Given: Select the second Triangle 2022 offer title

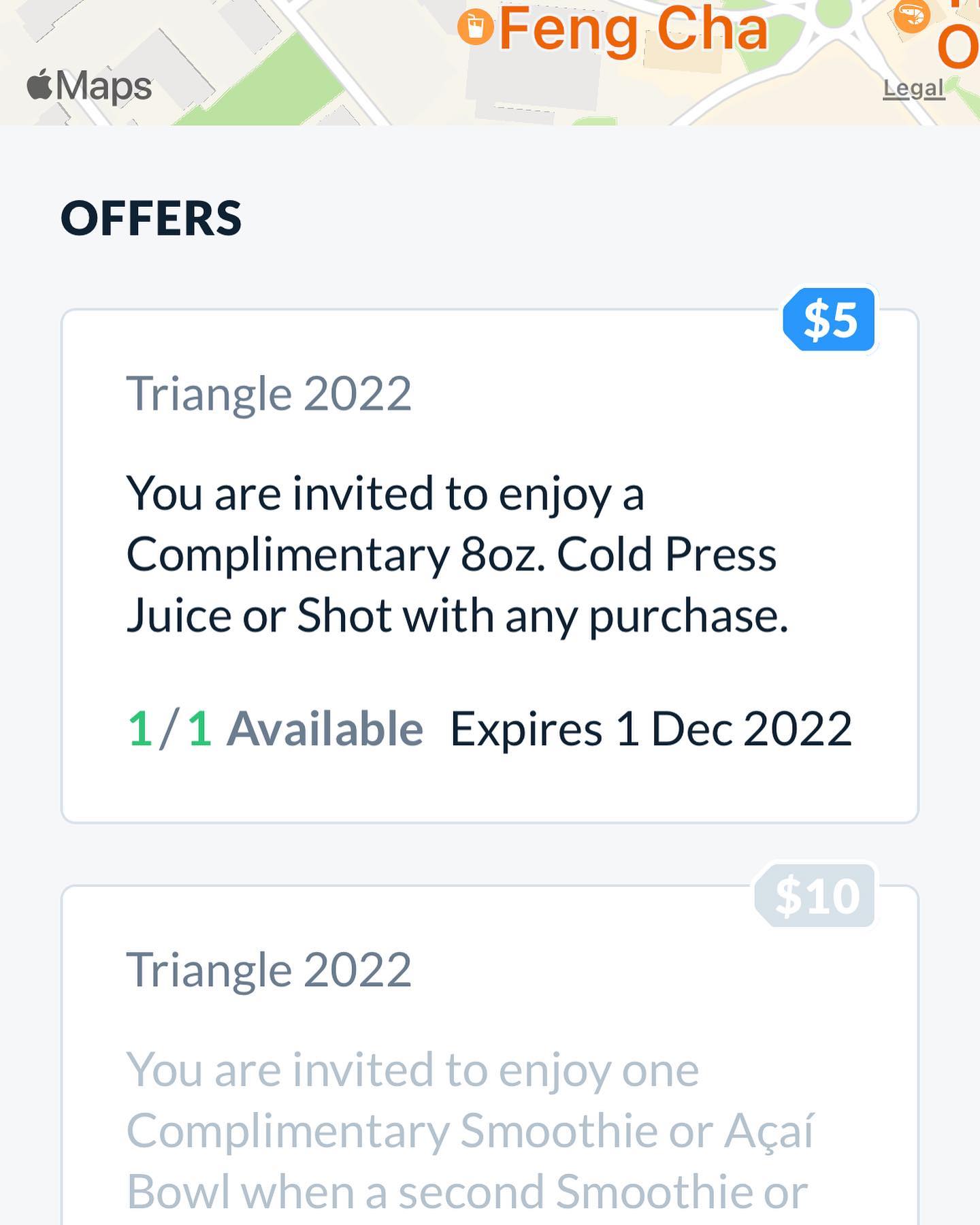Looking at the screenshot, I should [x=269, y=969].
